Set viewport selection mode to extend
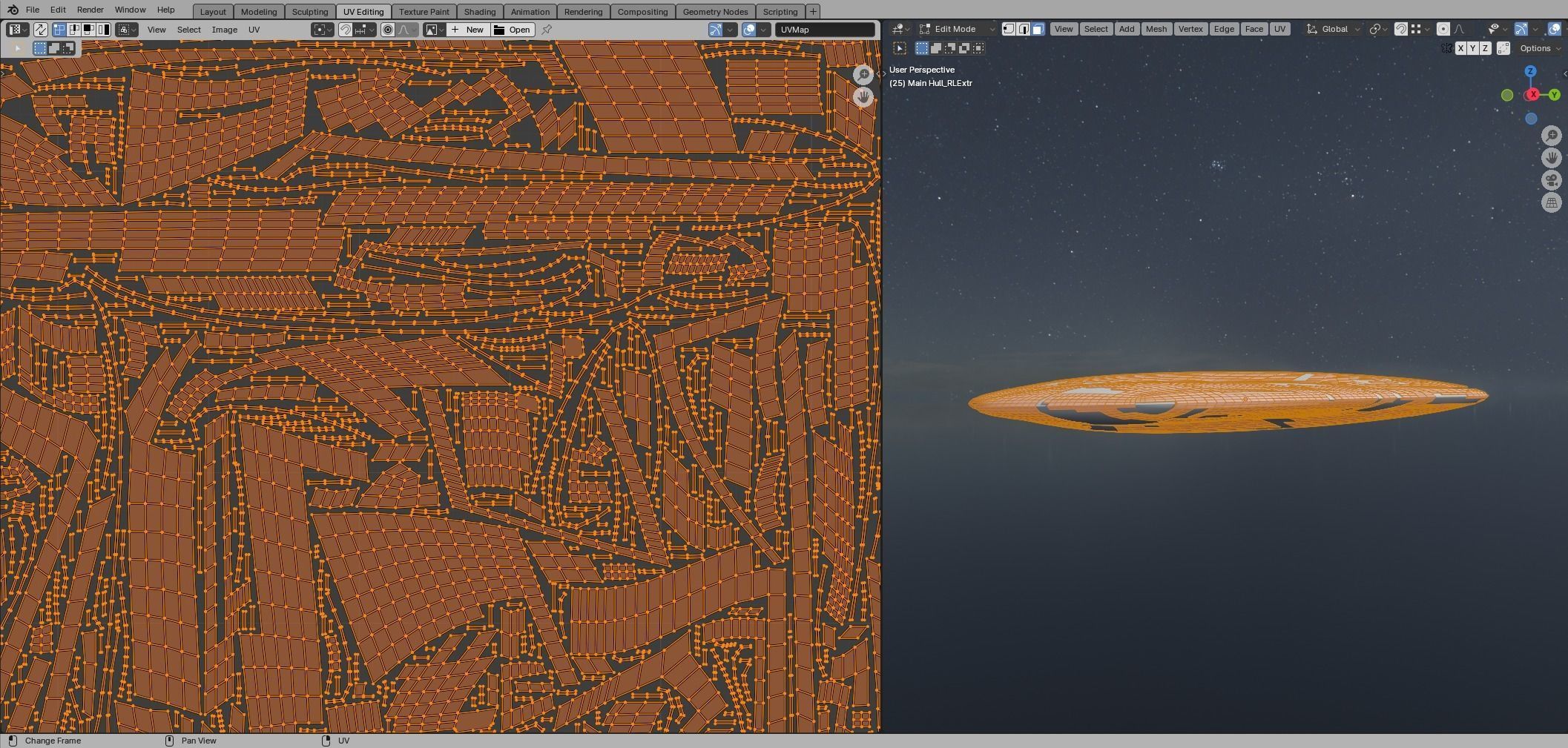1568x748 pixels. pyautogui.click(x=936, y=48)
